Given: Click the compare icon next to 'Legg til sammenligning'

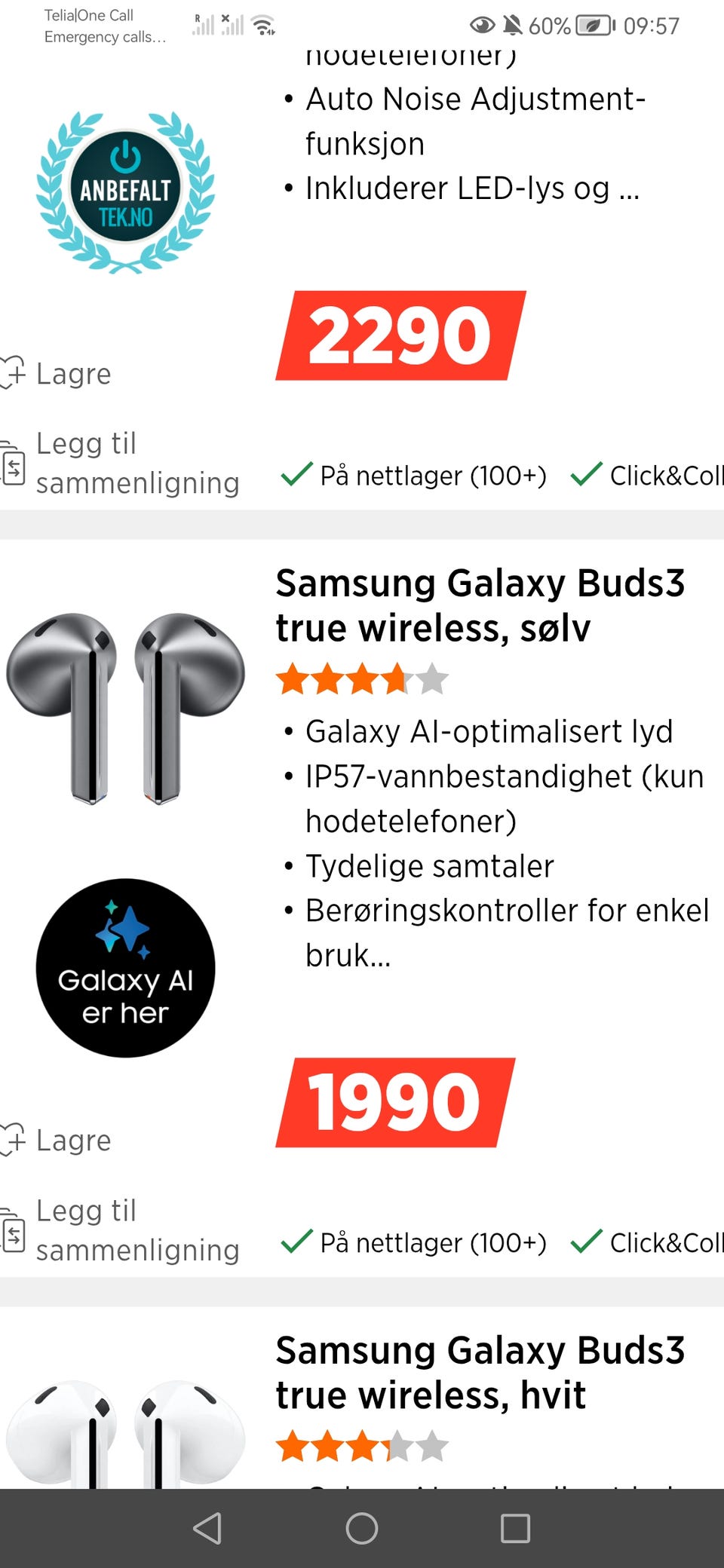Looking at the screenshot, I should (x=14, y=1234).
